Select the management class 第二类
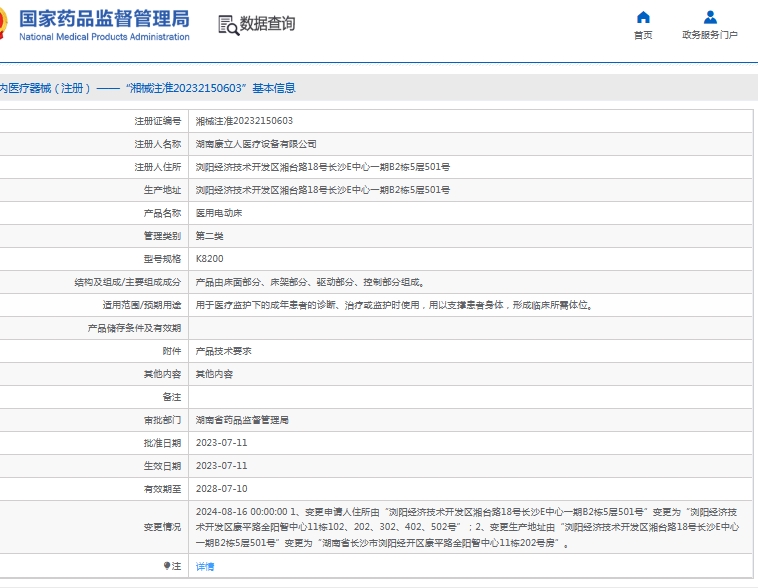 coord(209,236)
